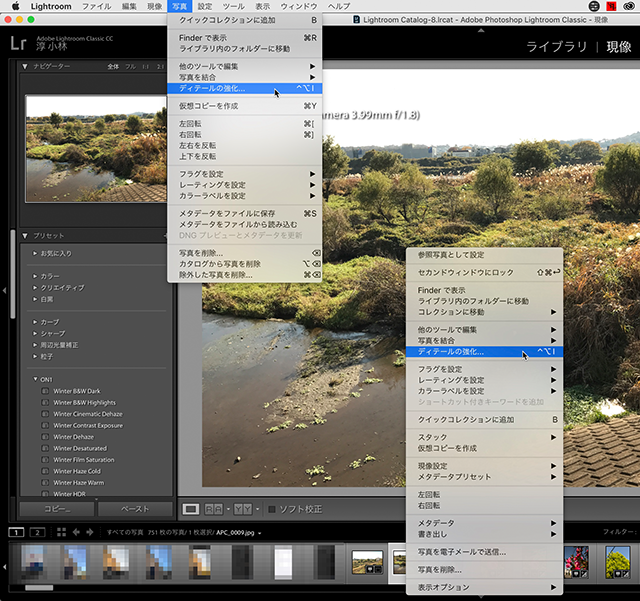The height and width of the screenshot is (601, 640).
Task: Open dropdown arrow next to APC_0009.jpg
Action: (x=260, y=533)
